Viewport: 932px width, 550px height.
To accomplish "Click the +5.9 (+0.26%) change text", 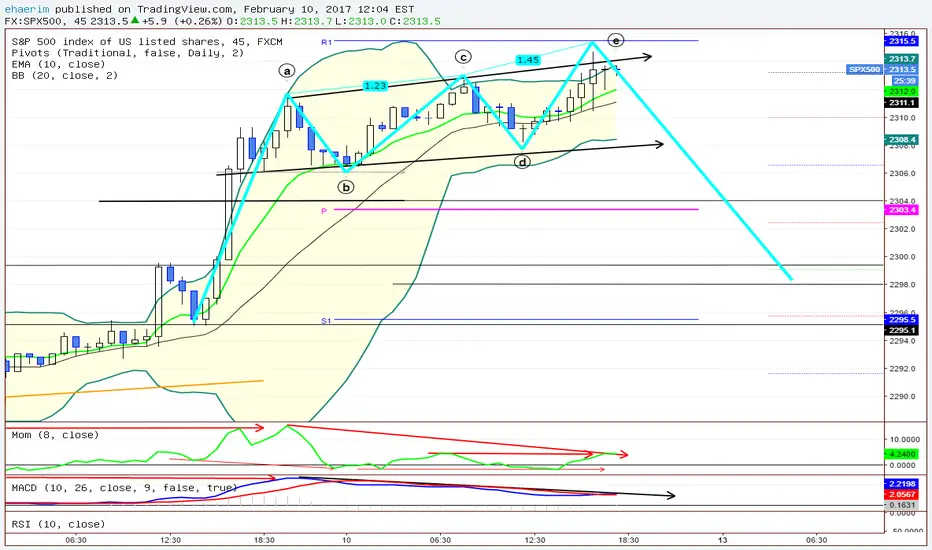I will click(x=182, y=21).
